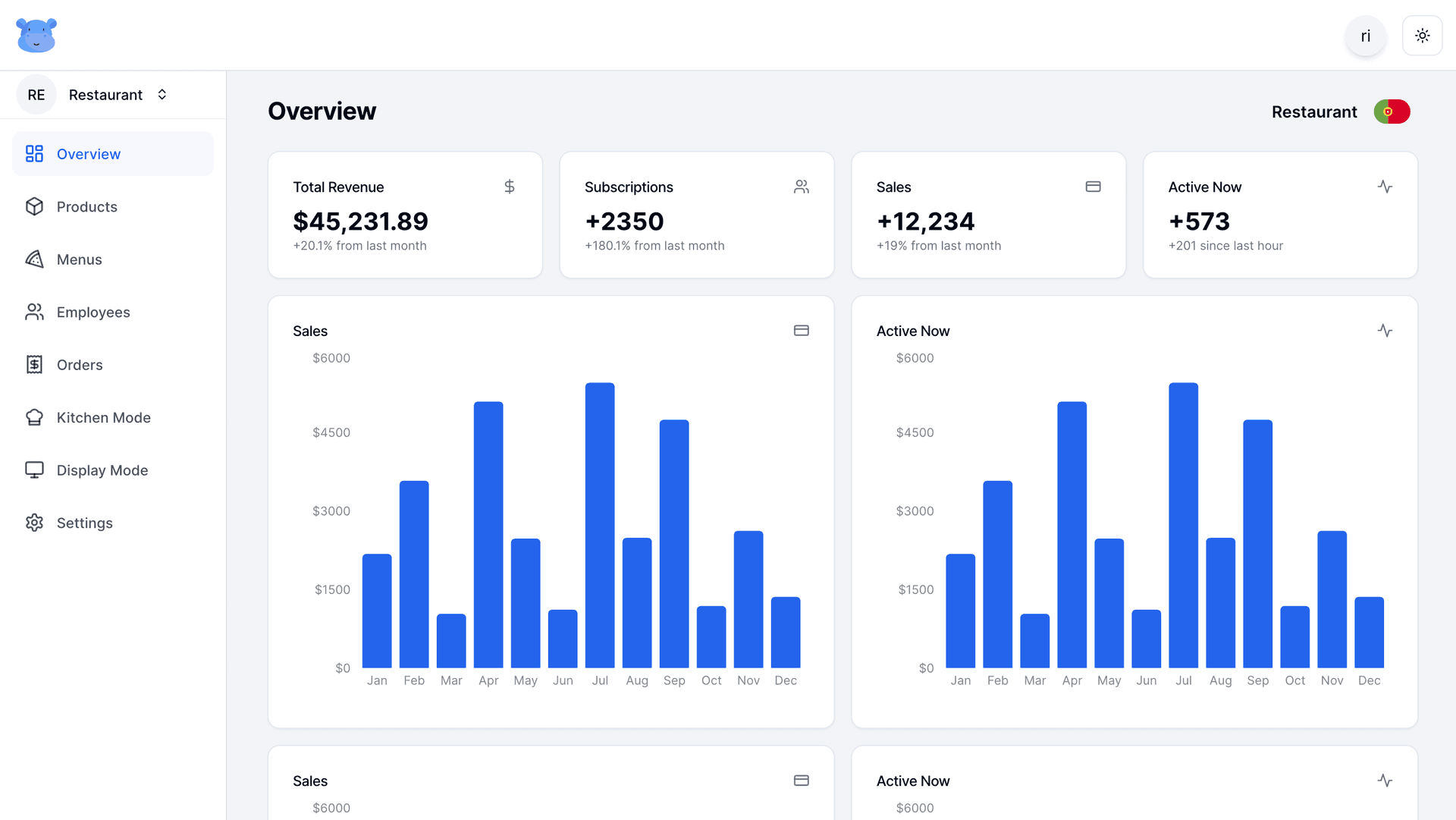Click the Orders receipt icon
This screenshot has width=1456, height=820.
coord(34,365)
